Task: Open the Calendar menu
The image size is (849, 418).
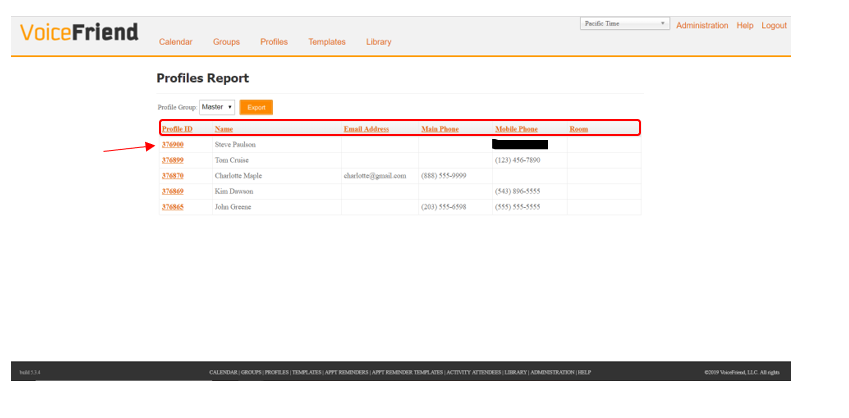Action: point(175,42)
